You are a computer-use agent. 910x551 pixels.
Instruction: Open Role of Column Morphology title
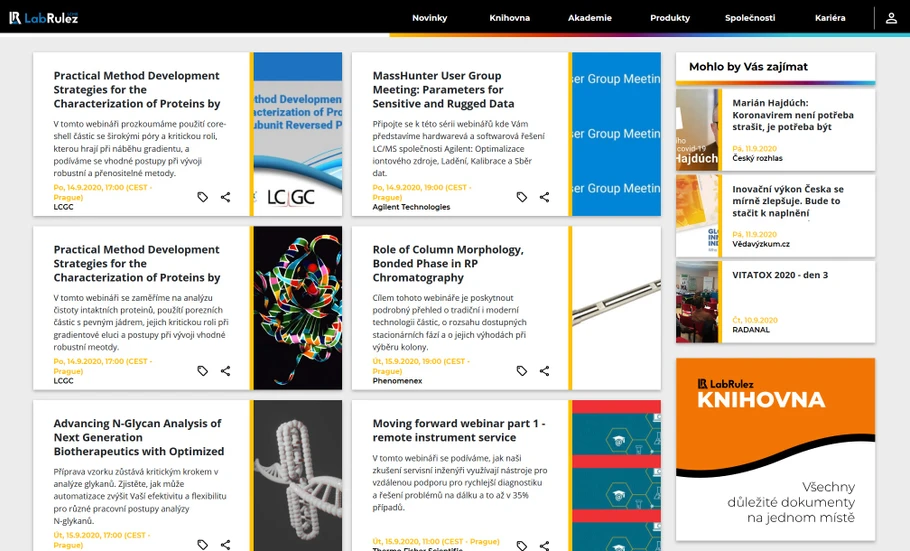pos(448,263)
